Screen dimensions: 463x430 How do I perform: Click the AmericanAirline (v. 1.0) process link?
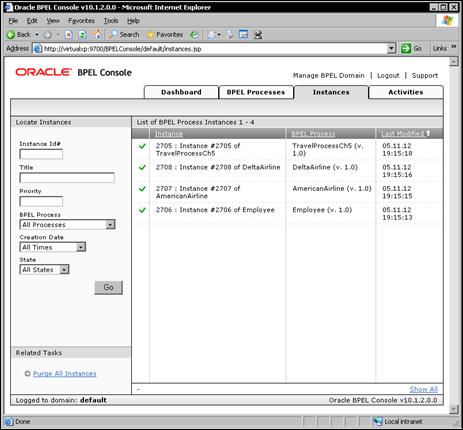(332, 189)
